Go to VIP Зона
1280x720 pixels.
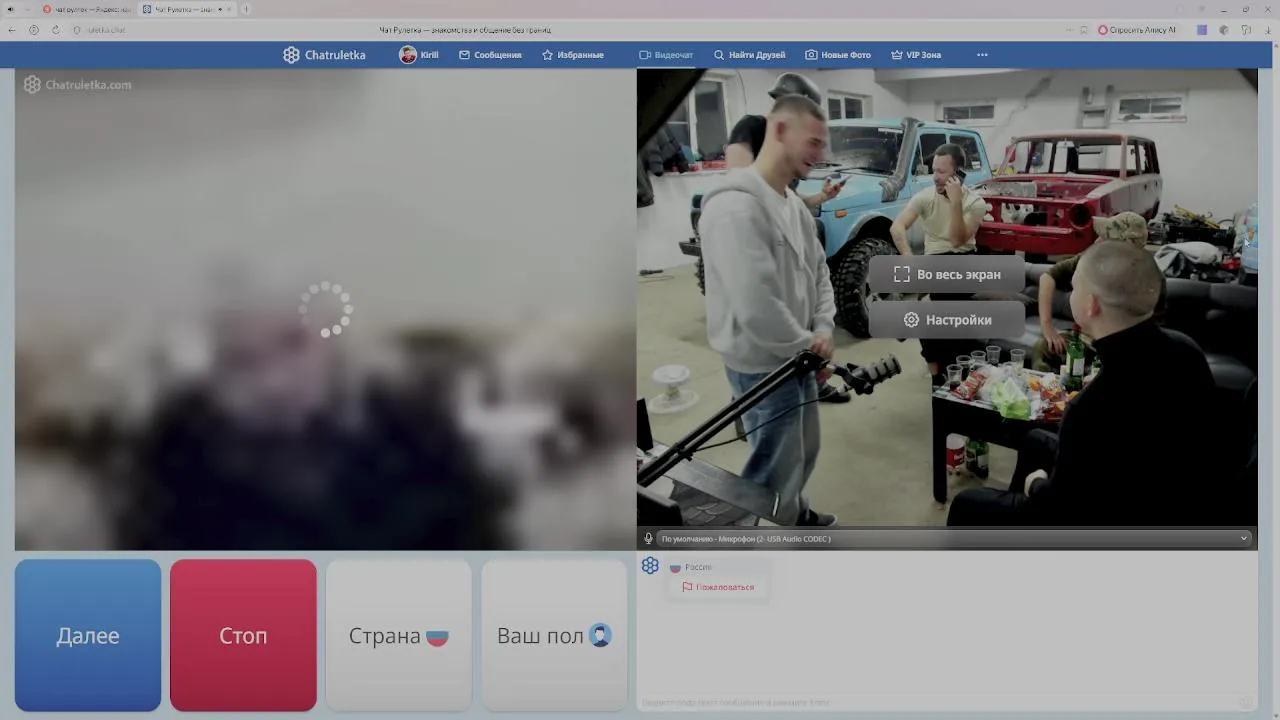click(916, 55)
